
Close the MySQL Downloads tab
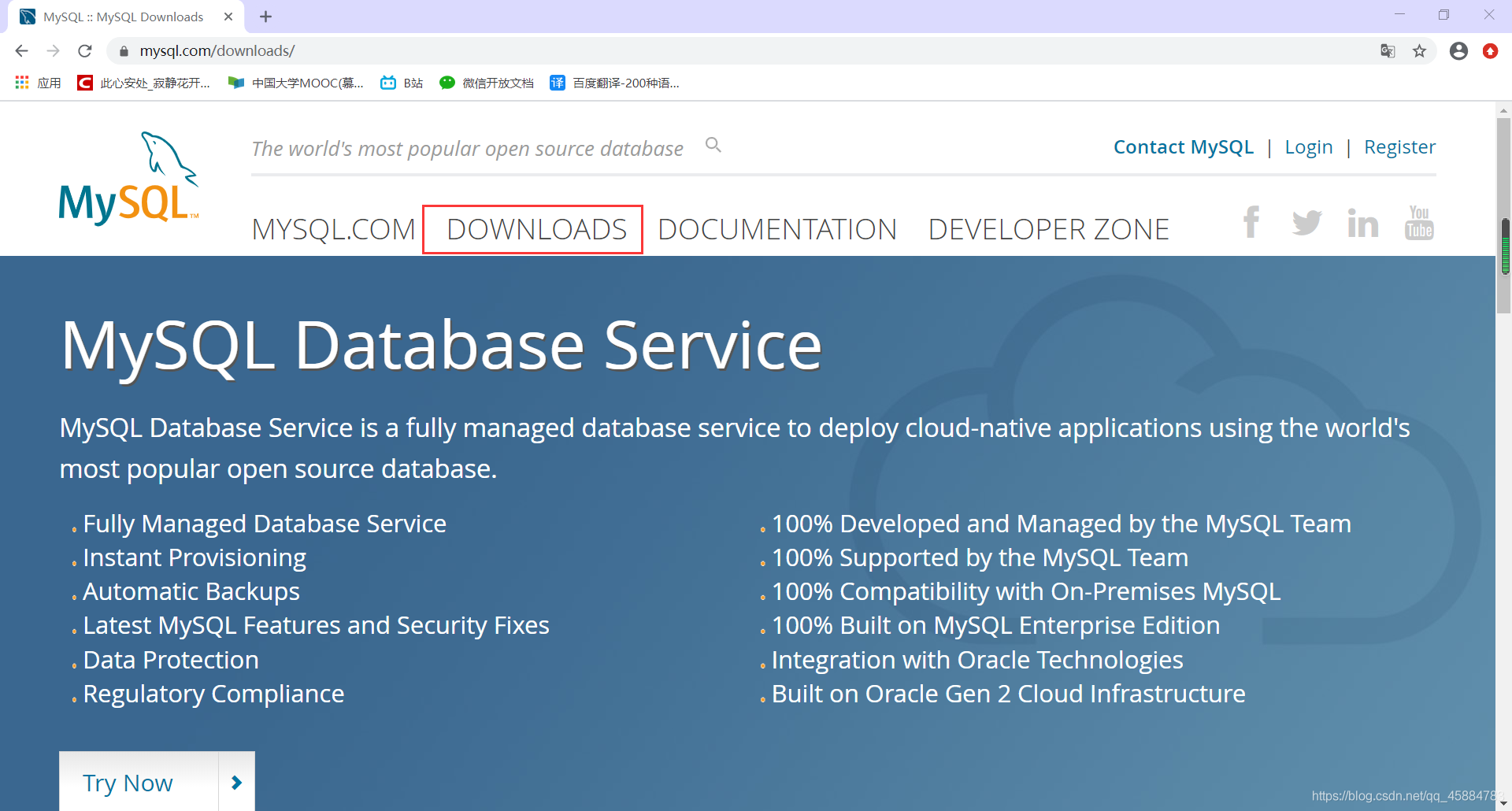[x=228, y=17]
